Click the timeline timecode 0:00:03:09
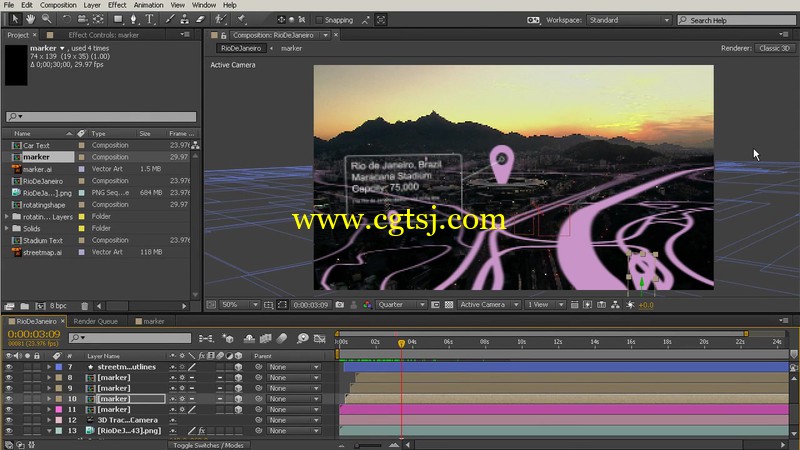The image size is (800, 450). tap(34, 334)
